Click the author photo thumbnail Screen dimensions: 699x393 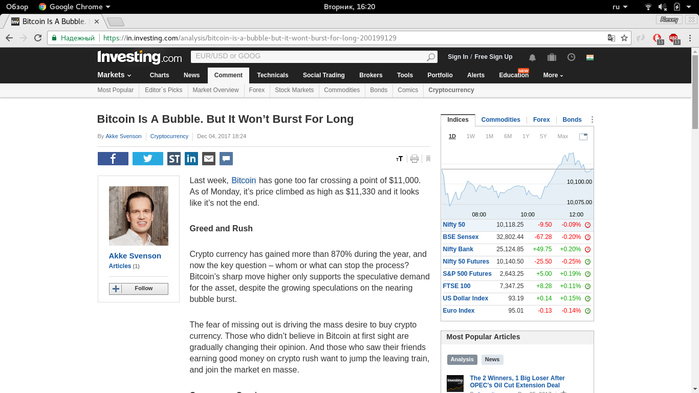click(x=139, y=216)
